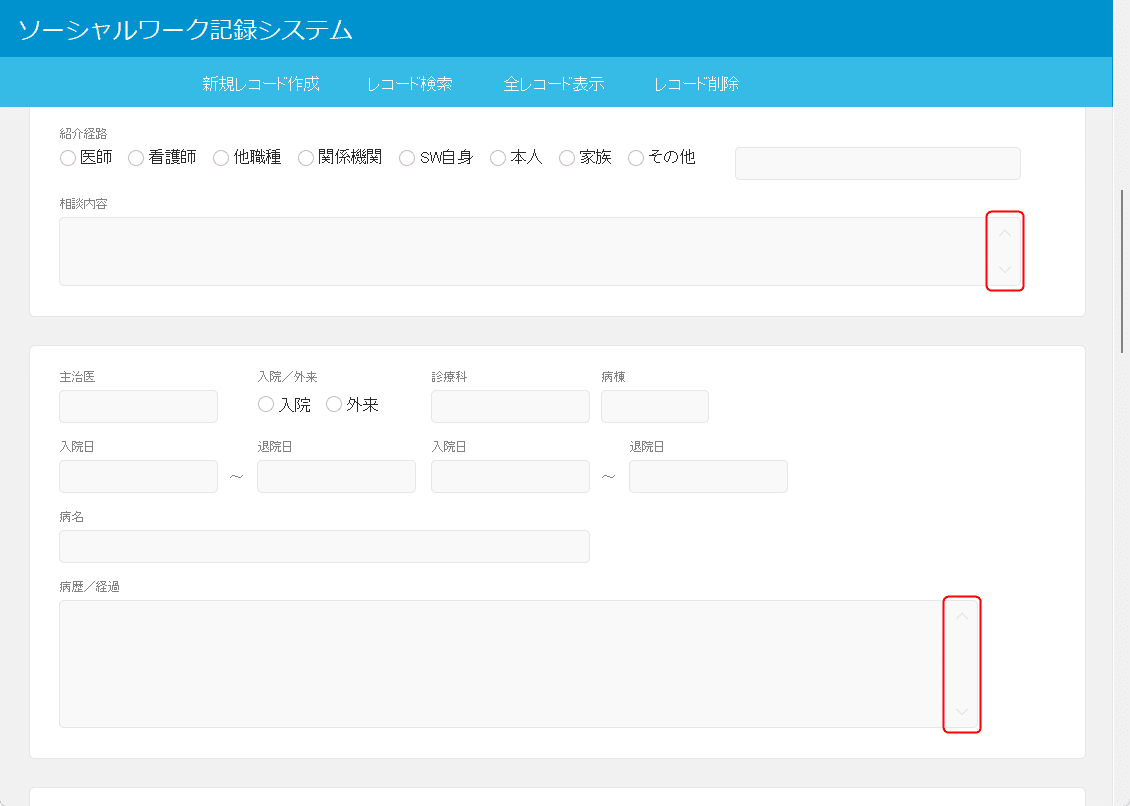Focus the 病棟 input field
The height and width of the screenshot is (806, 1130).
coord(655,407)
